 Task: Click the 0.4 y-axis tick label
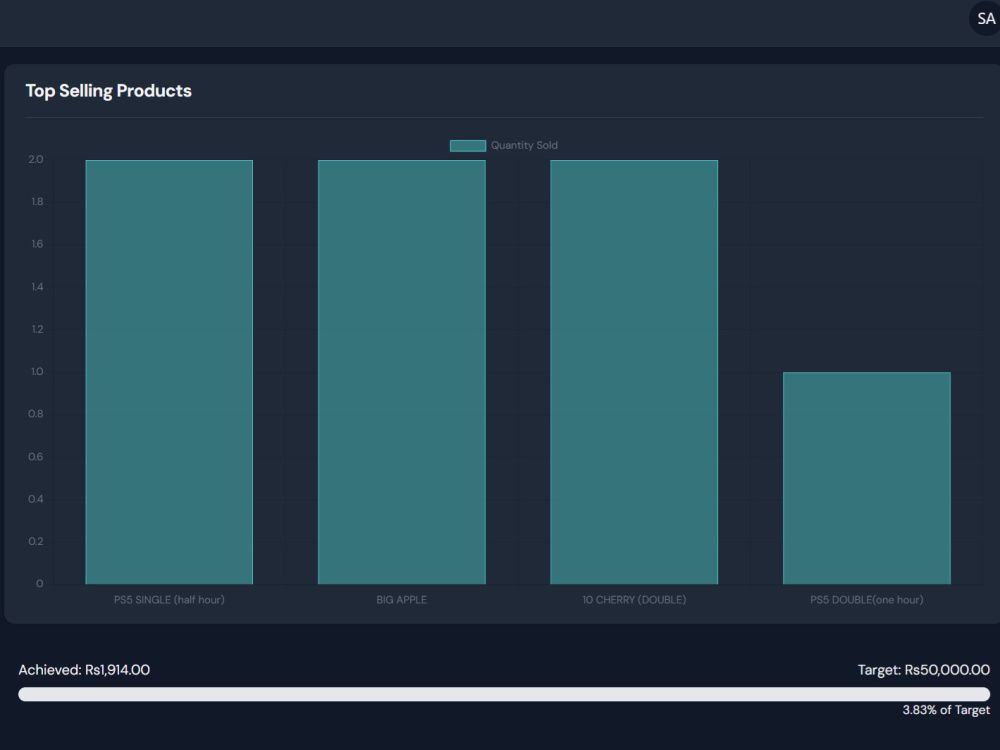(x=36, y=499)
